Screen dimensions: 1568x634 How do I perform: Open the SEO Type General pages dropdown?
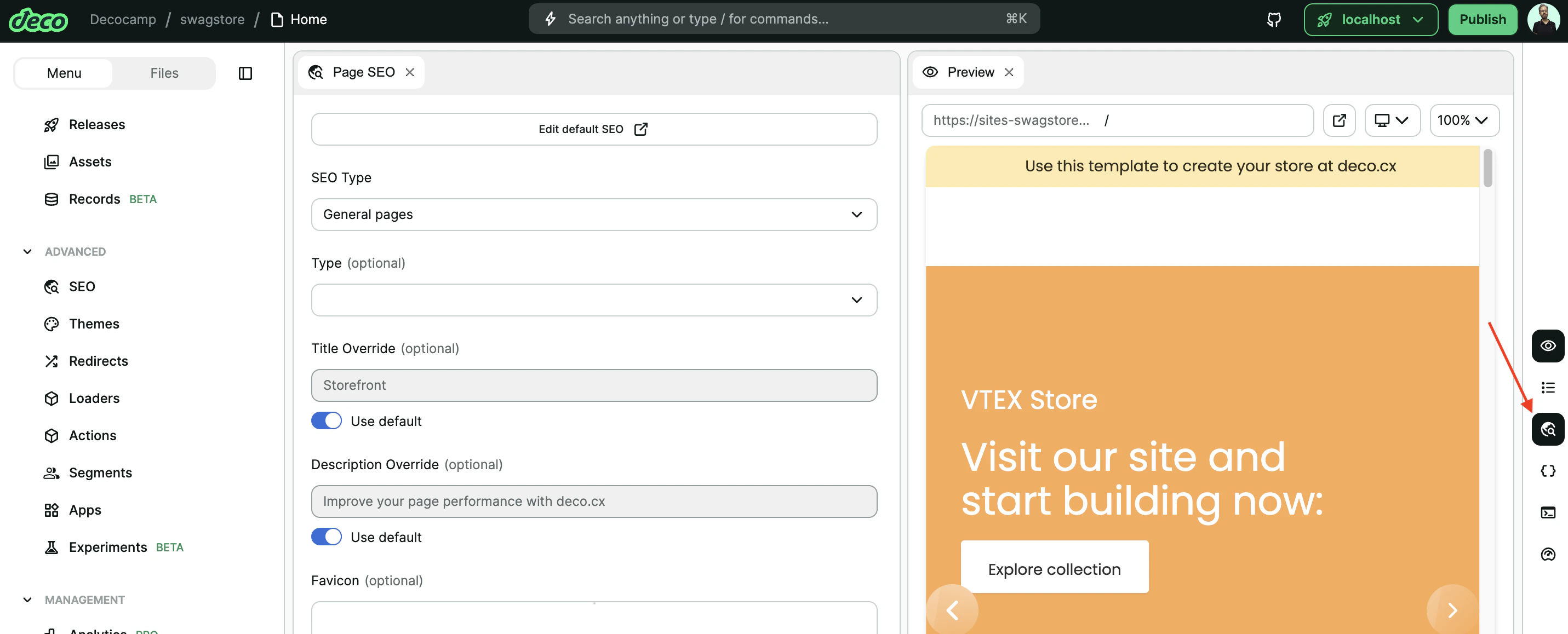[x=593, y=214]
